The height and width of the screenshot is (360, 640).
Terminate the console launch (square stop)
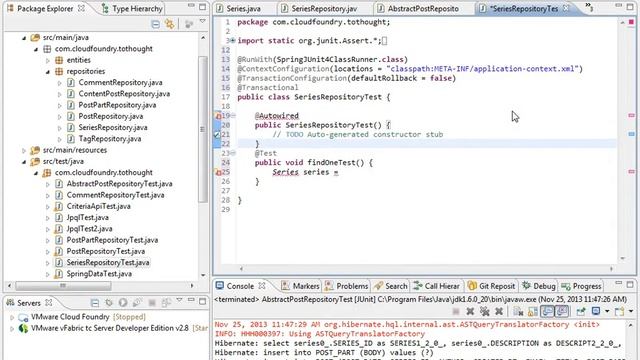click(x=456, y=312)
